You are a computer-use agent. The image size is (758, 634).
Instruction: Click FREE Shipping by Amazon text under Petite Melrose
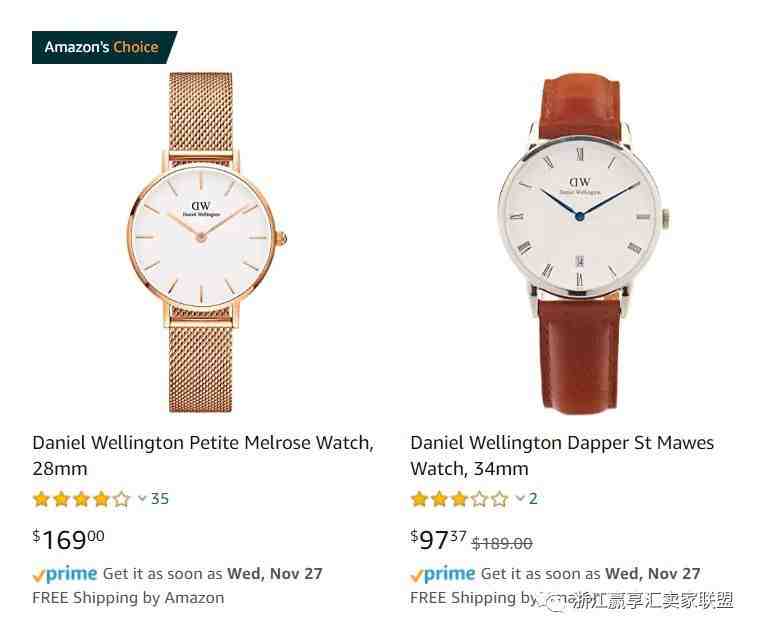[128, 598]
